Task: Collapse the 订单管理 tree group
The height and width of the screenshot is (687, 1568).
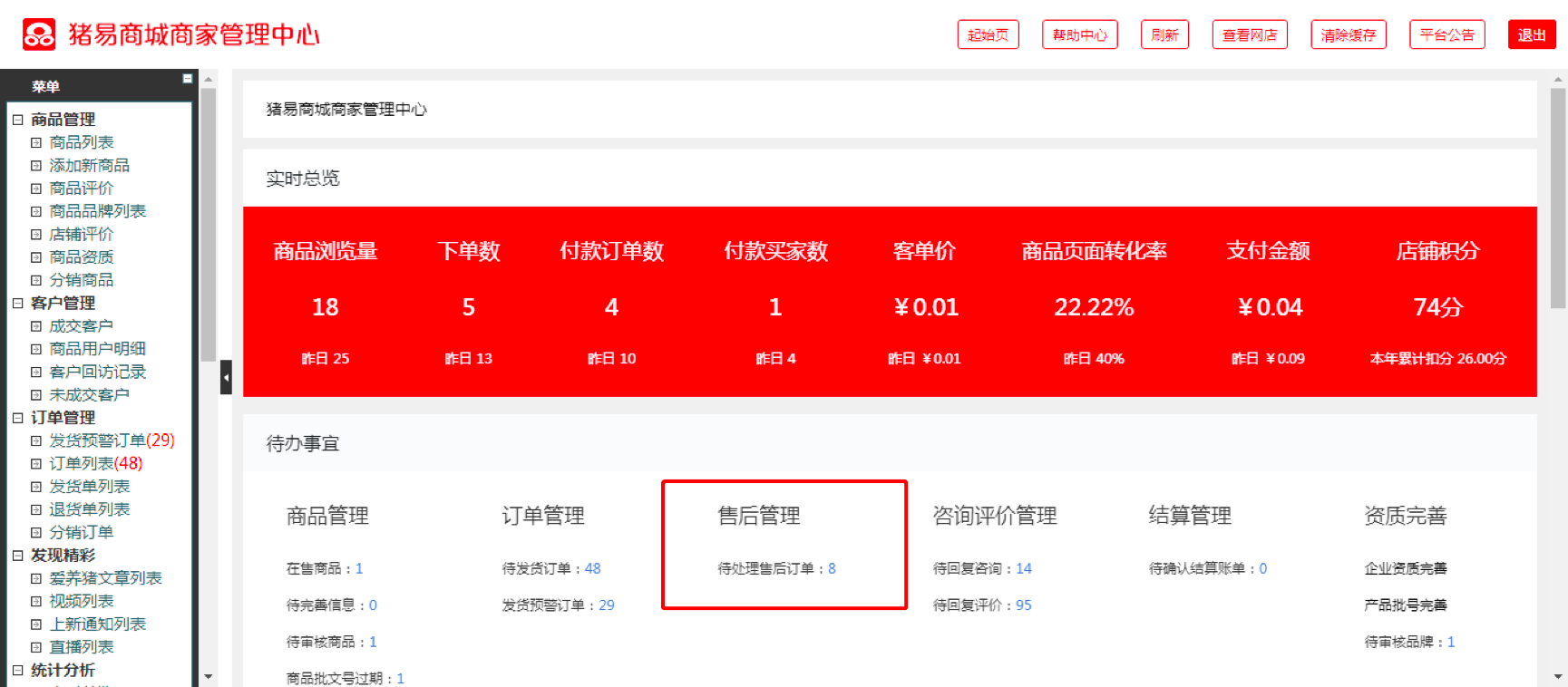Action: pos(17,418)
